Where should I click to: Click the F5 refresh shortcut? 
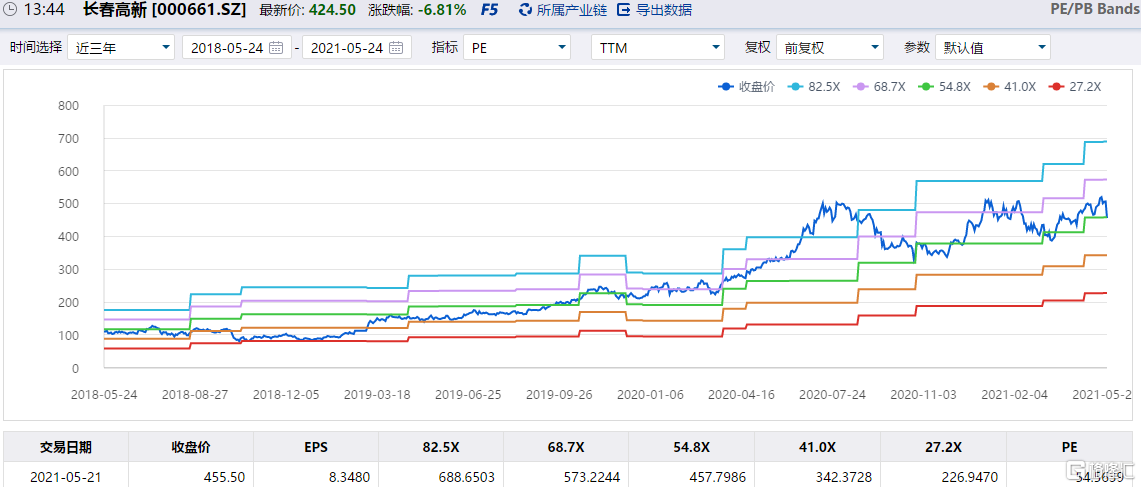pyautogui.click(x=490, y=10)
